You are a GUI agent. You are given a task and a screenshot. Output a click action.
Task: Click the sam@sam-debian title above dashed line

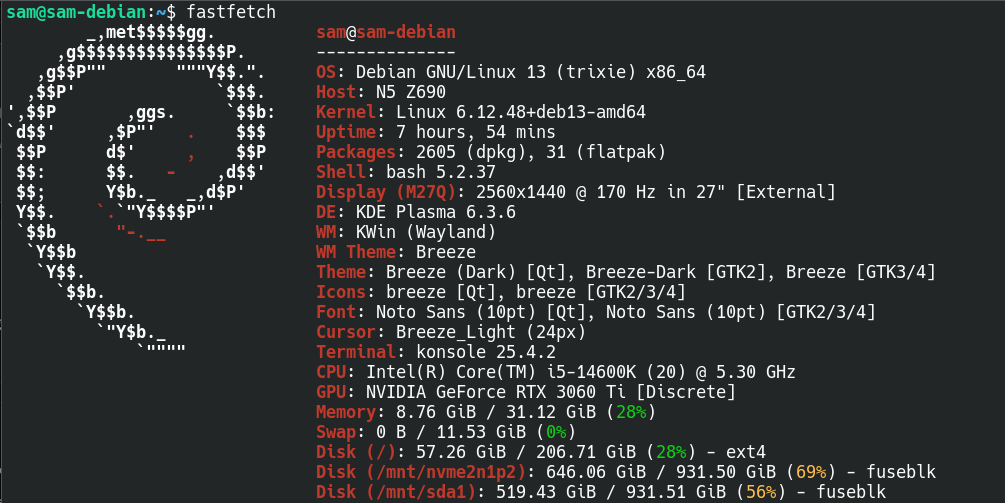click(385, 32)
